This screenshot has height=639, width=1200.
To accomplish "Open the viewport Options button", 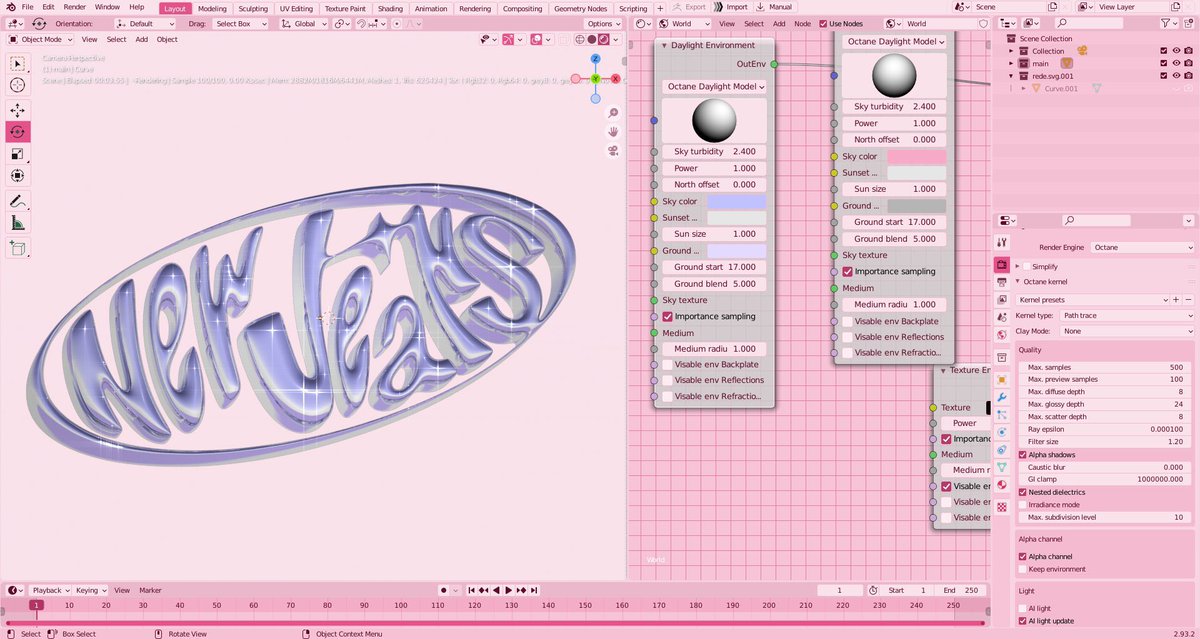I will [x=602, y=23].
